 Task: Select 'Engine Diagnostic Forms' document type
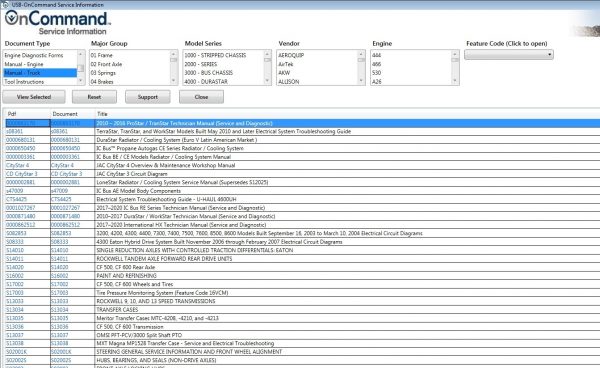(34, 55)
